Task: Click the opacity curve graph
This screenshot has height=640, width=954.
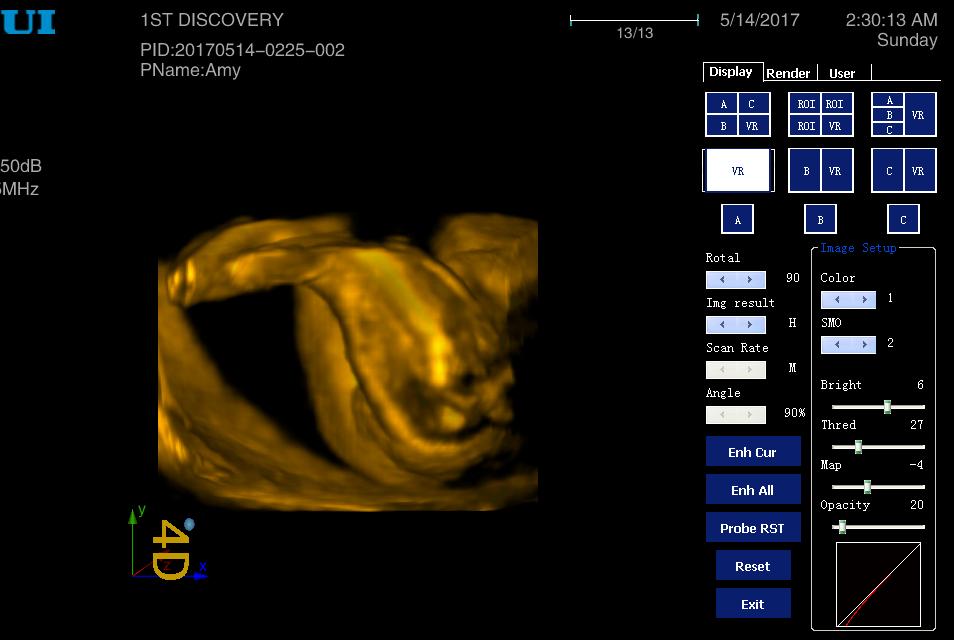Action: (x=878, y=585)
